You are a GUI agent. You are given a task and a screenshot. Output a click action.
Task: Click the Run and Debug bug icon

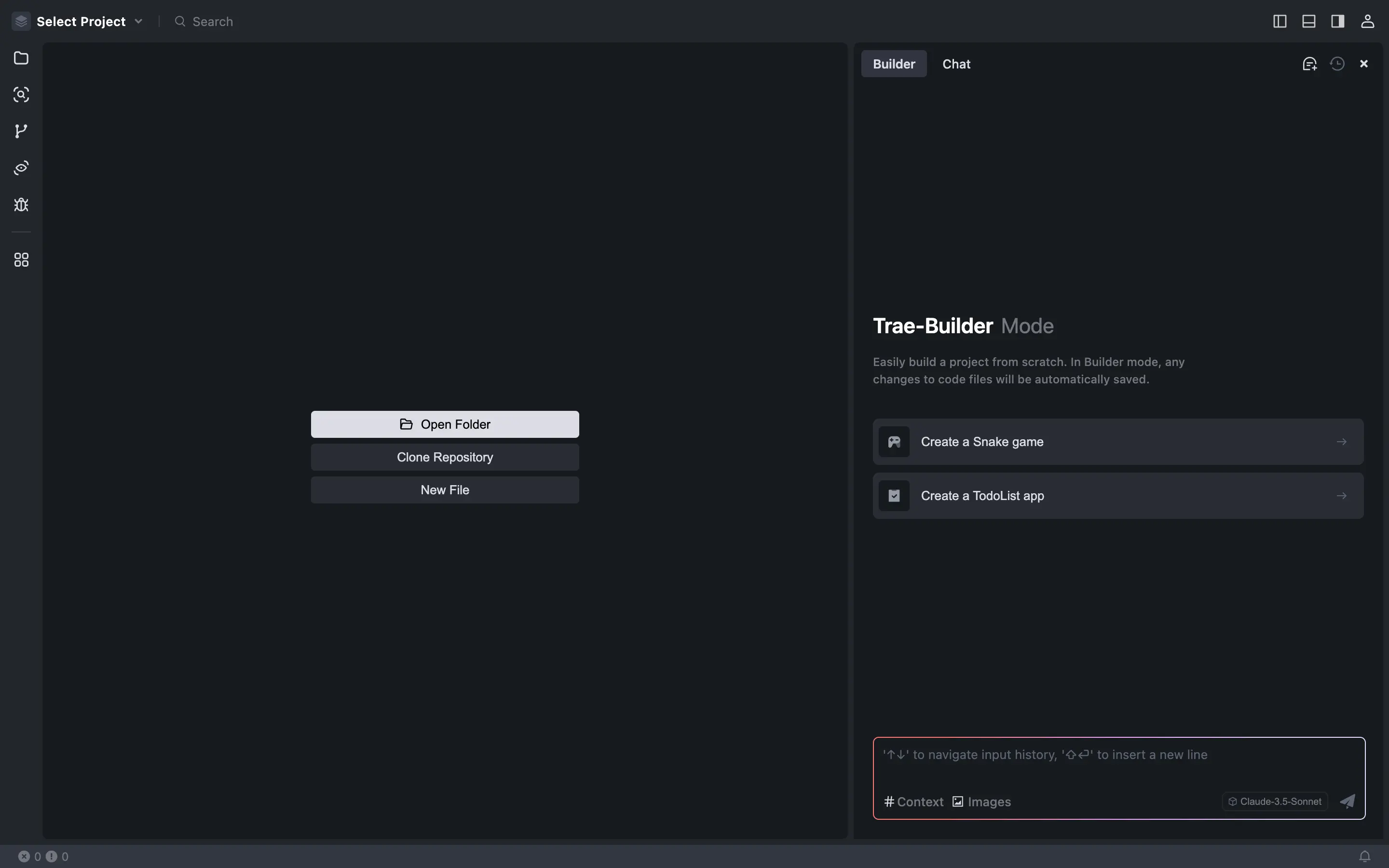tap(21, 205)
